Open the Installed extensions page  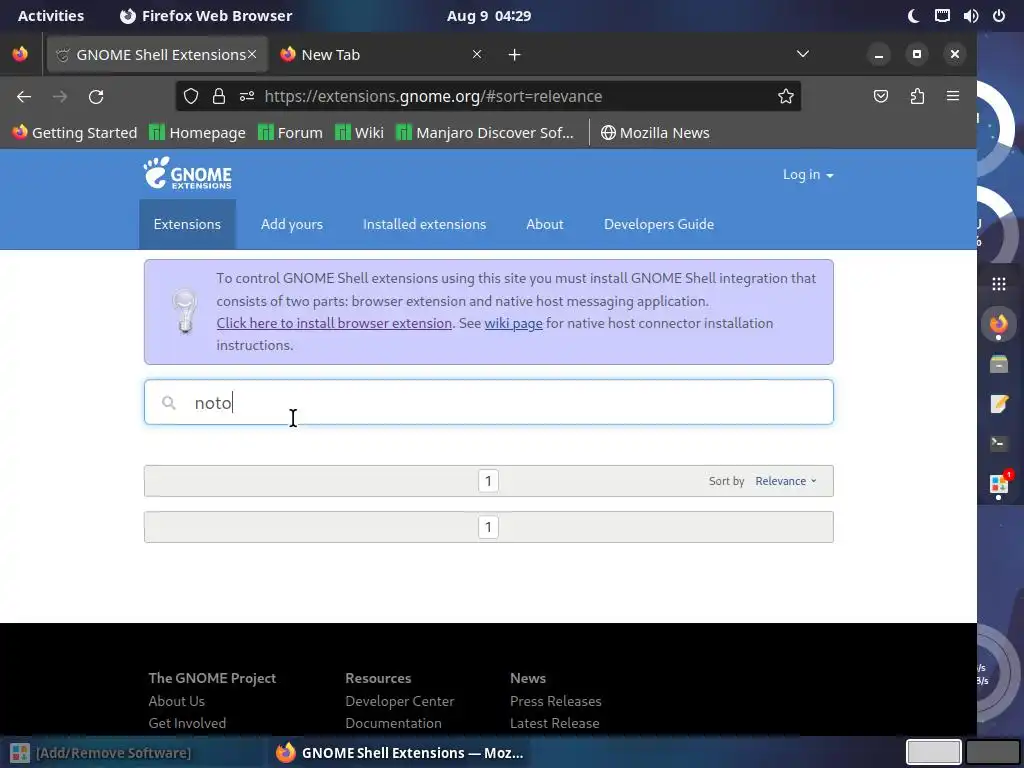(x=424, y=224)
